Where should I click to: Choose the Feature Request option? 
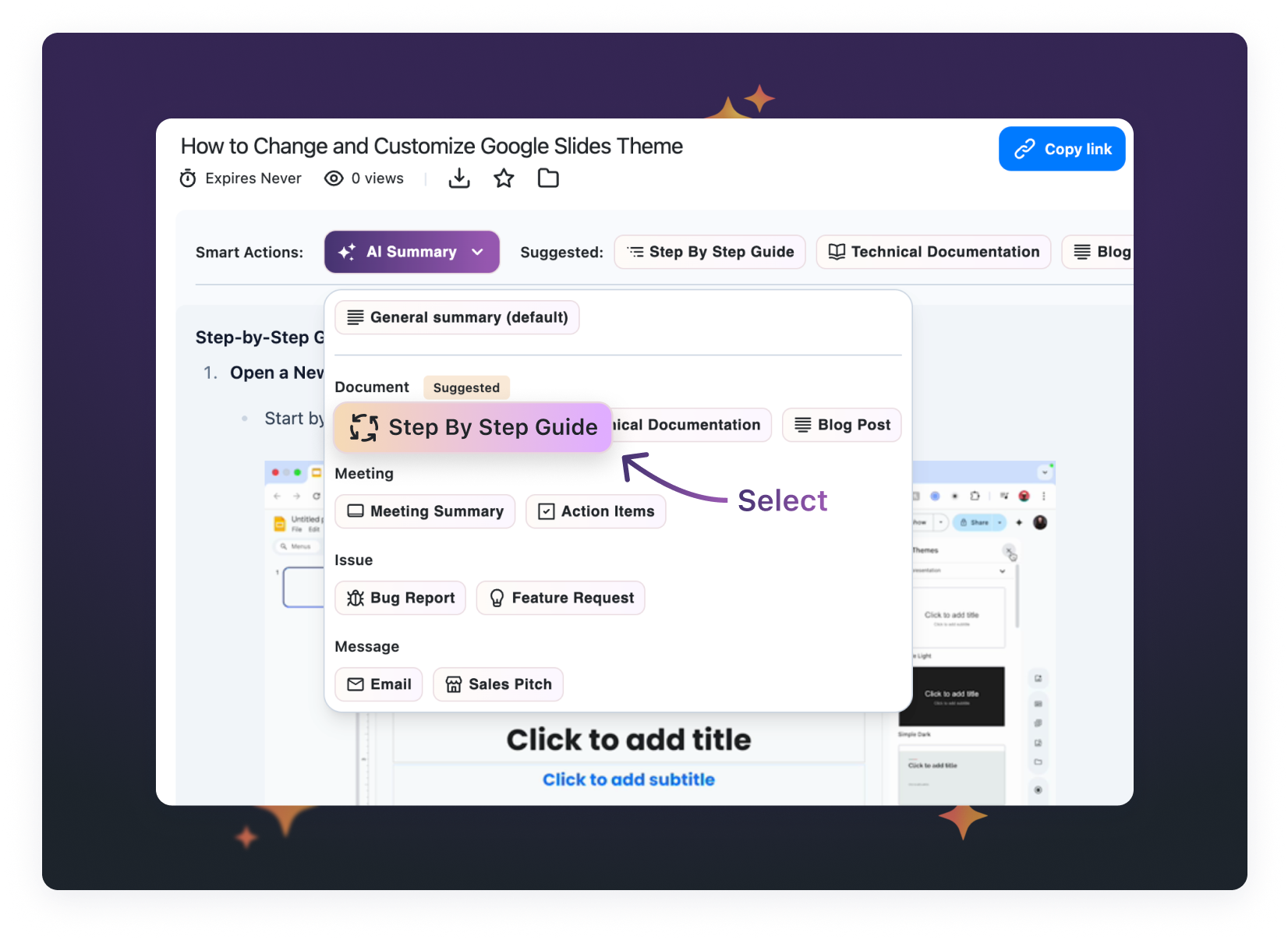click(561, 598)
